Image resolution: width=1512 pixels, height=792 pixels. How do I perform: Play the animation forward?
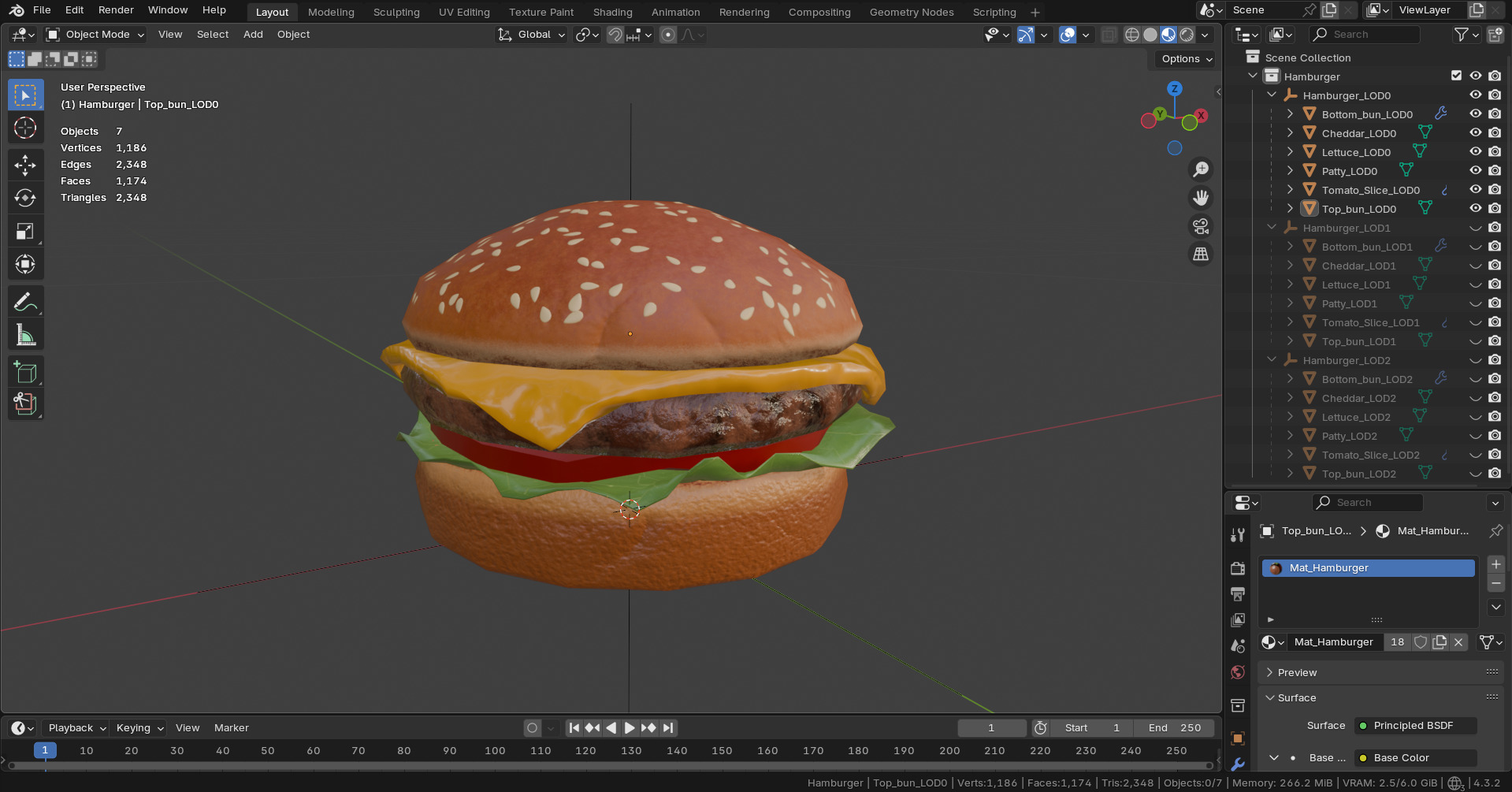[x=630, y=728]
